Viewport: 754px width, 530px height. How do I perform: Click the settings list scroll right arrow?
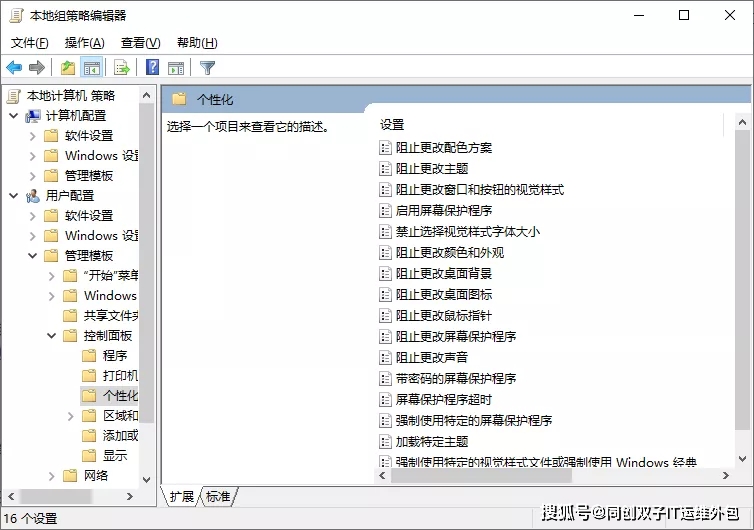[x=725, y=476]
